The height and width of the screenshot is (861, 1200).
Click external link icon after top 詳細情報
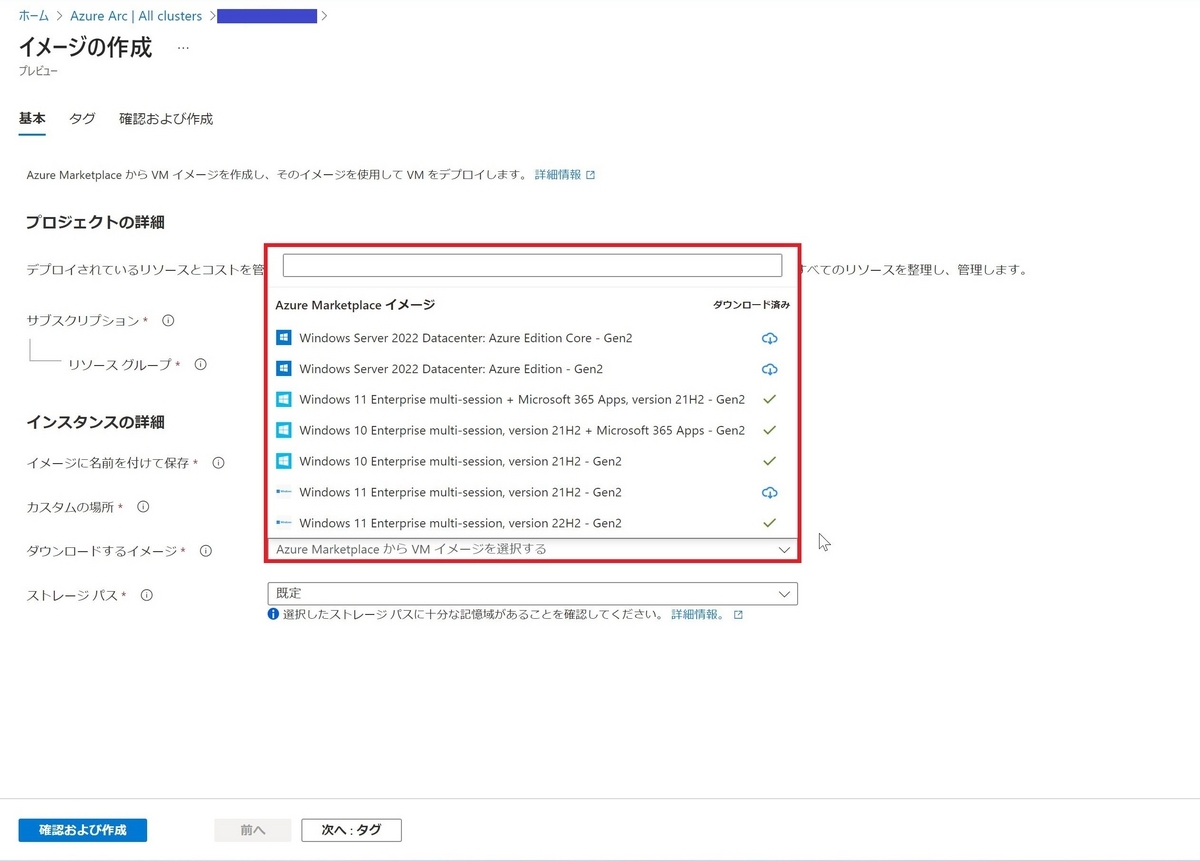(590, 175)
